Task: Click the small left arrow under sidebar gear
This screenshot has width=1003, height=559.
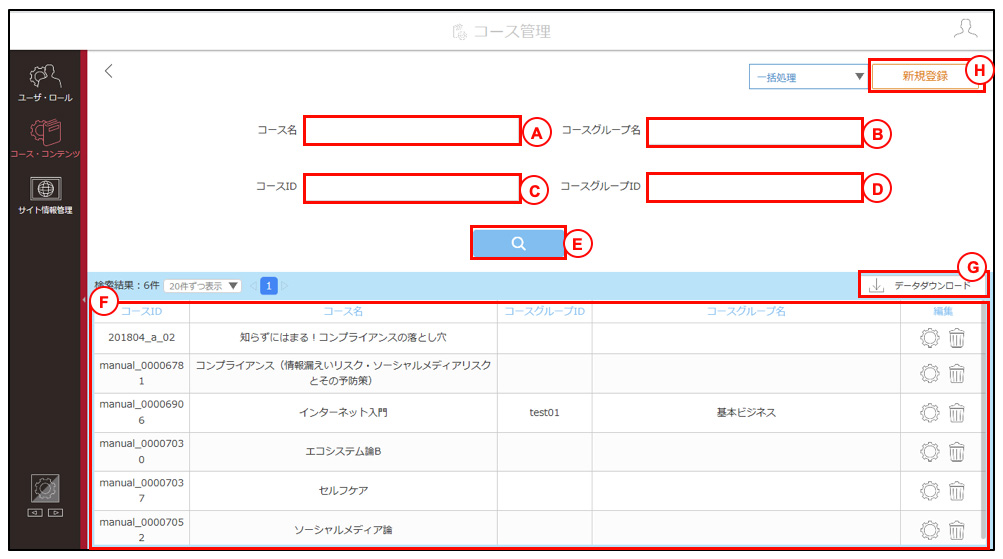Action: (x=35, y=513)
